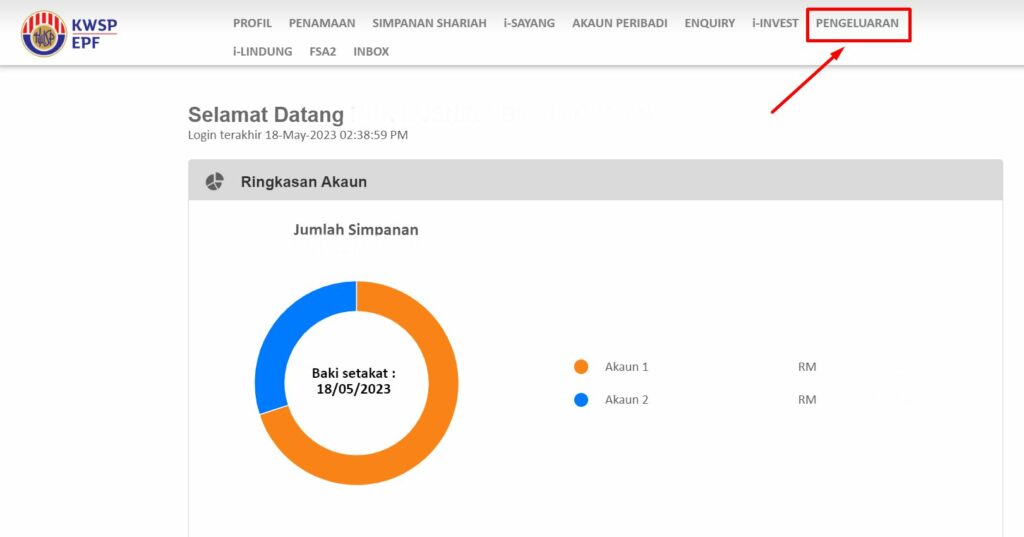Go to i-INVEST section

(x=775, y=23)
